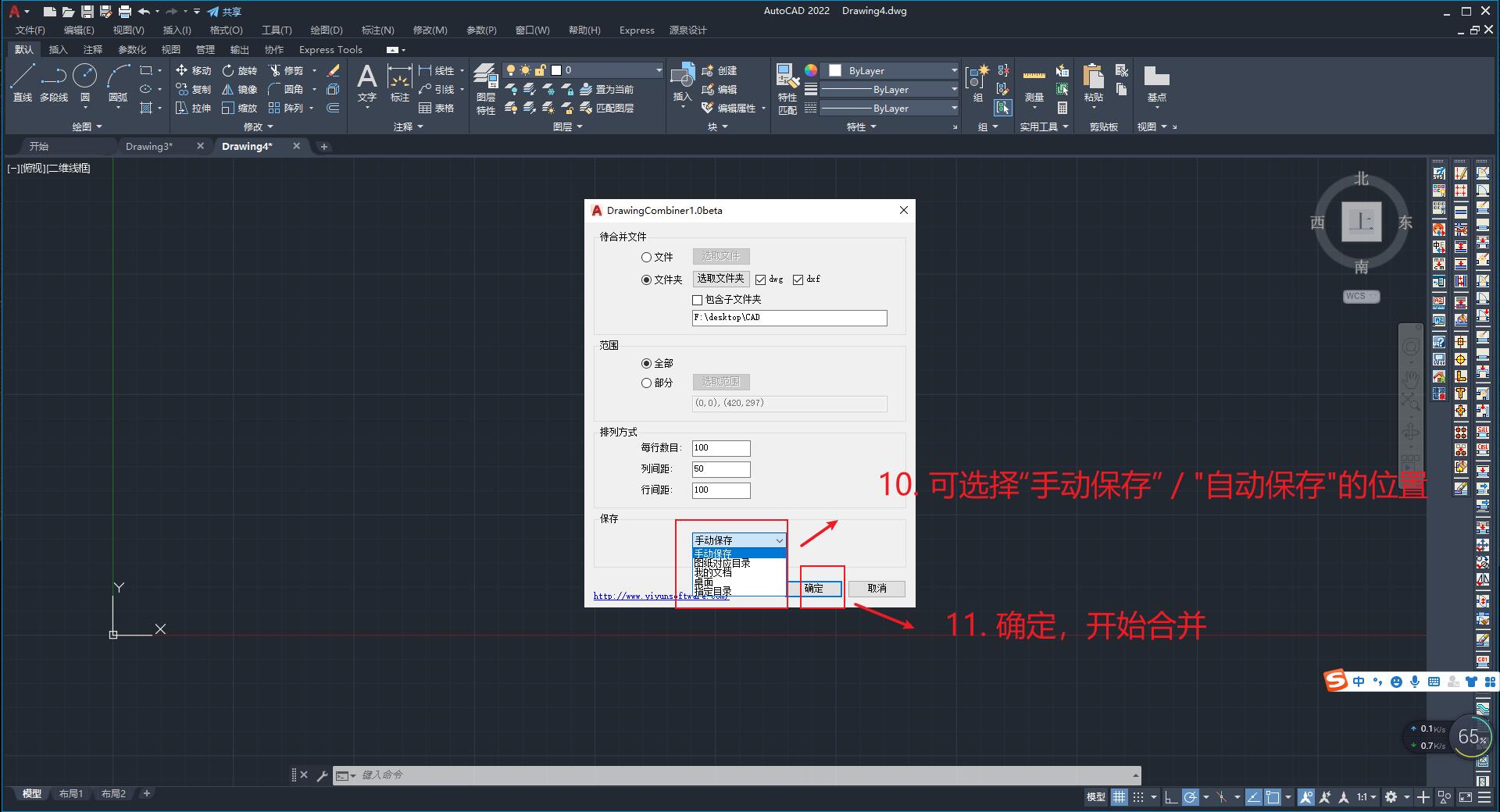Click the layer 0 color swatch

556,70
